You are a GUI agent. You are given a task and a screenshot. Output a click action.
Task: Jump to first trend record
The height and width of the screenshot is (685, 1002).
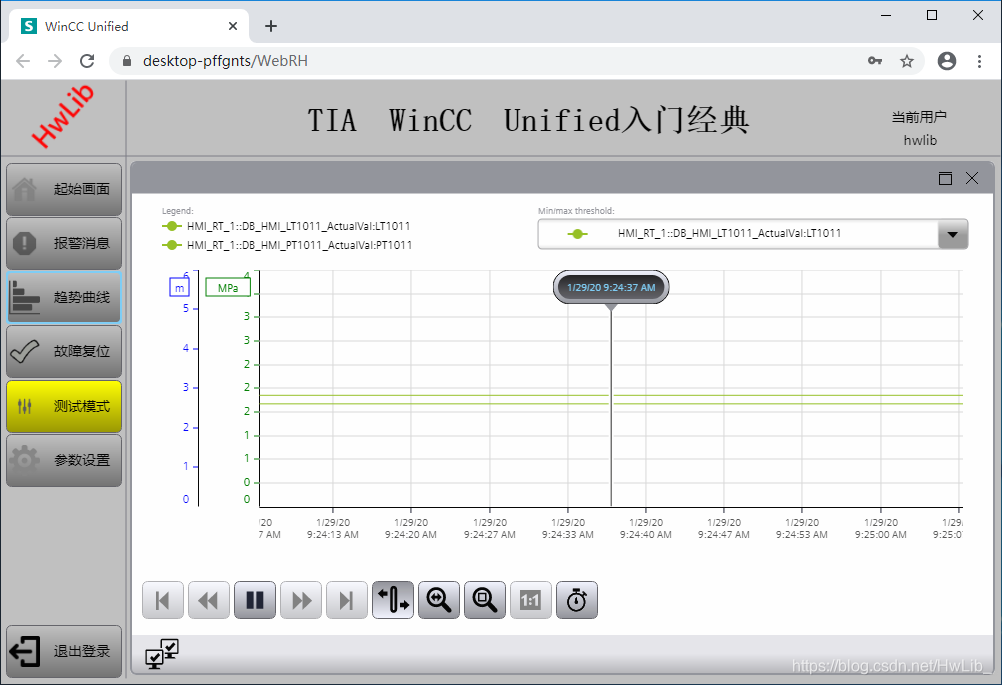point(162,600)
